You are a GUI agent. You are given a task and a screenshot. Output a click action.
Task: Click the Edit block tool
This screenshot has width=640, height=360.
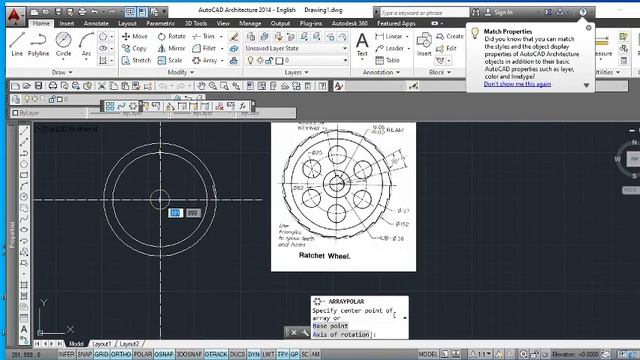click(x=446, y=49)
